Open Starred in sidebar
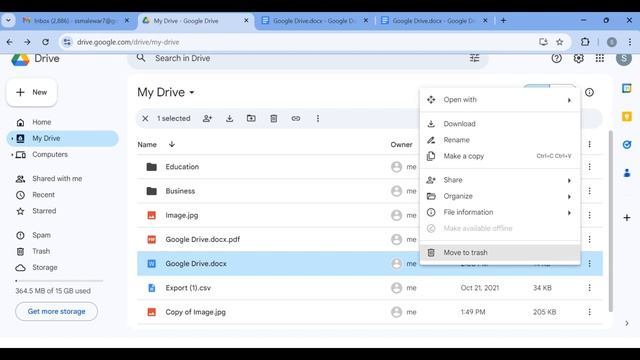This screenshot has width=640, height=360. (44, 211)
